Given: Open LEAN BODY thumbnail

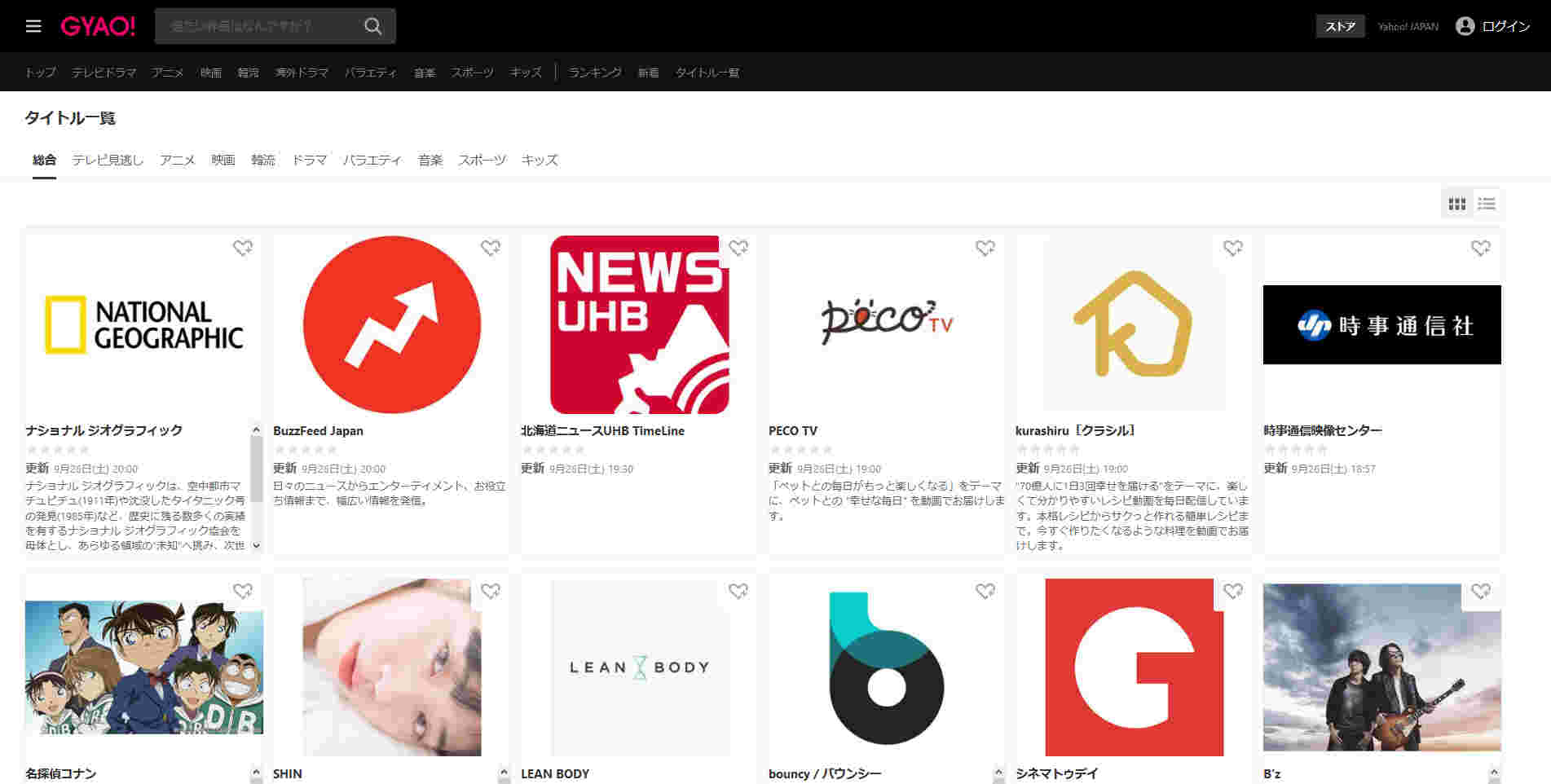Looking at the screenshot, I should 640,667.
